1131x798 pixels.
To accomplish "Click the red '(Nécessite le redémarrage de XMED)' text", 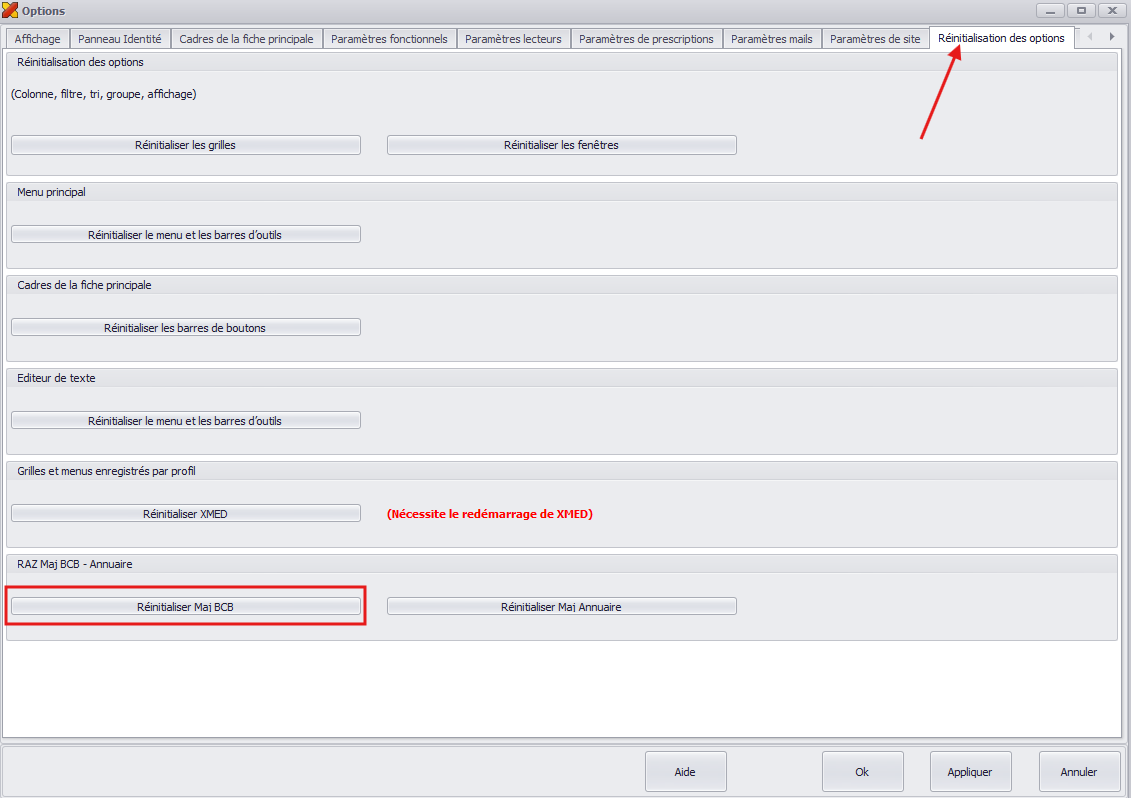I will [490, 514].
